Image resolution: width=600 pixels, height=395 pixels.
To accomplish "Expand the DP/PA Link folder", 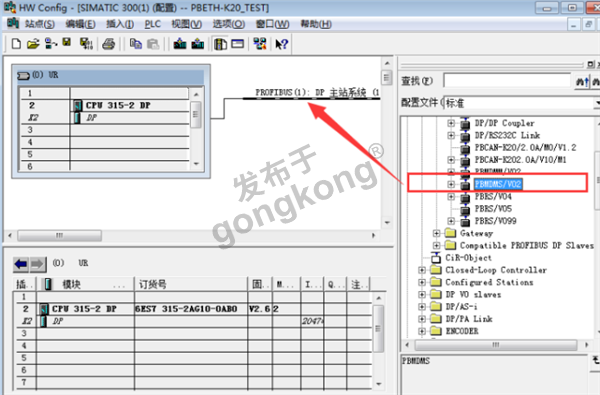I will [422, 319].
